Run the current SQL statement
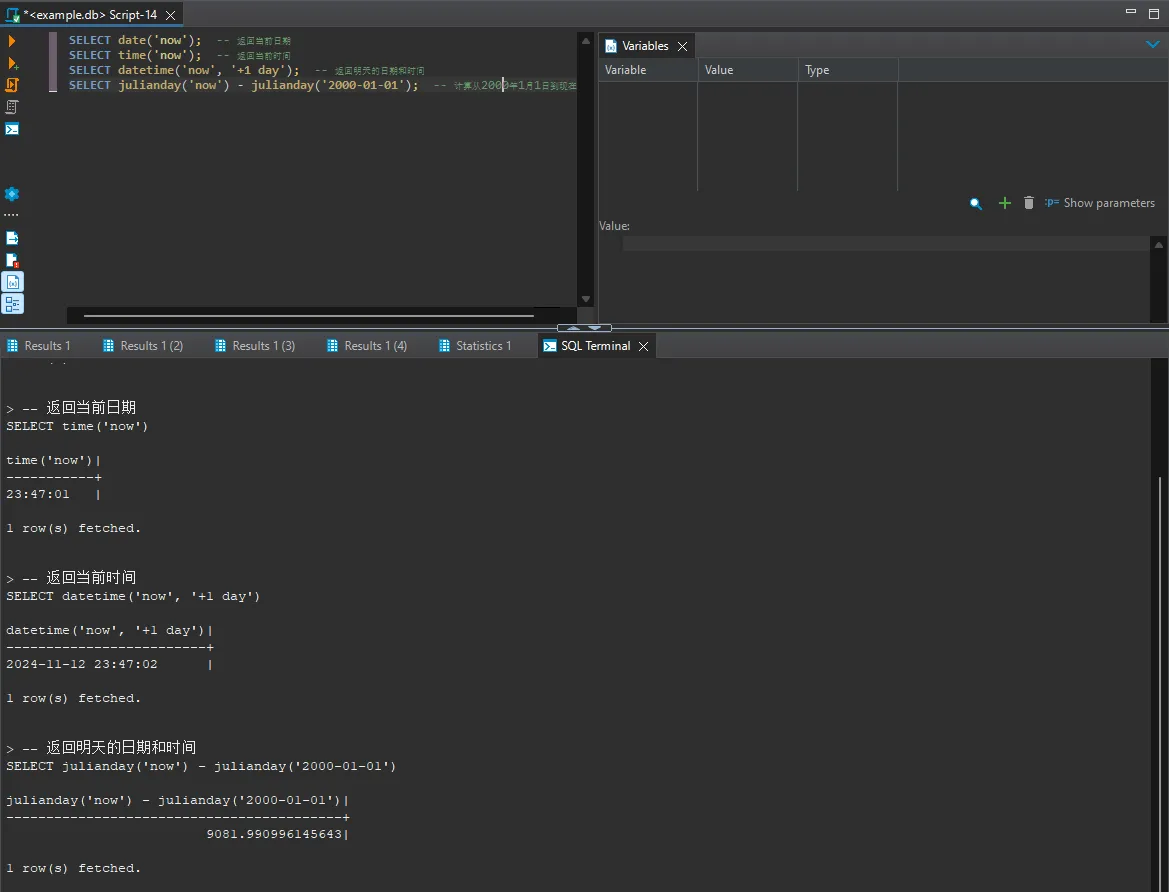1169x892 pixels. click(12, 41)
